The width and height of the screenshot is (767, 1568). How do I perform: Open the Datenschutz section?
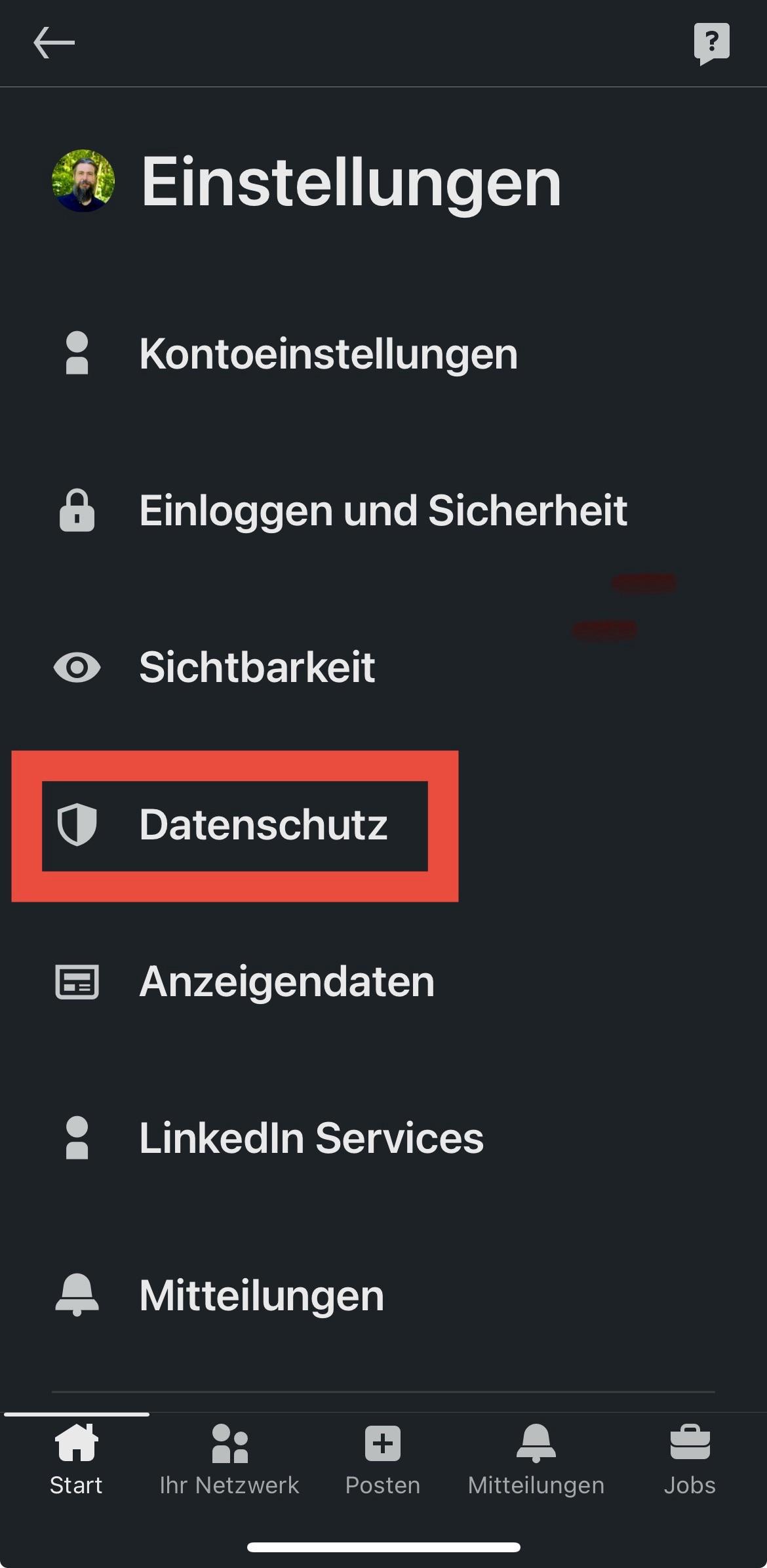264,824
